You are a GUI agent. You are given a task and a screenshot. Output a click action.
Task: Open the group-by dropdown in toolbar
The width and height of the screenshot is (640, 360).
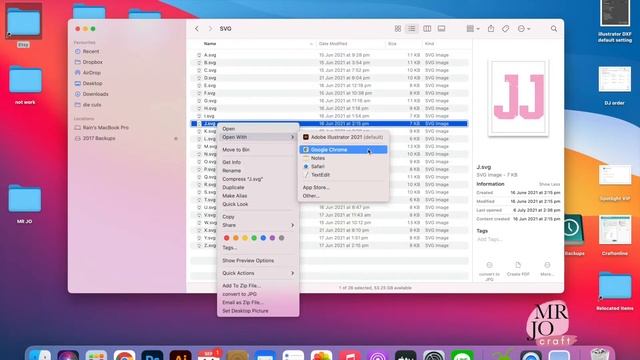tap(473, 29)
